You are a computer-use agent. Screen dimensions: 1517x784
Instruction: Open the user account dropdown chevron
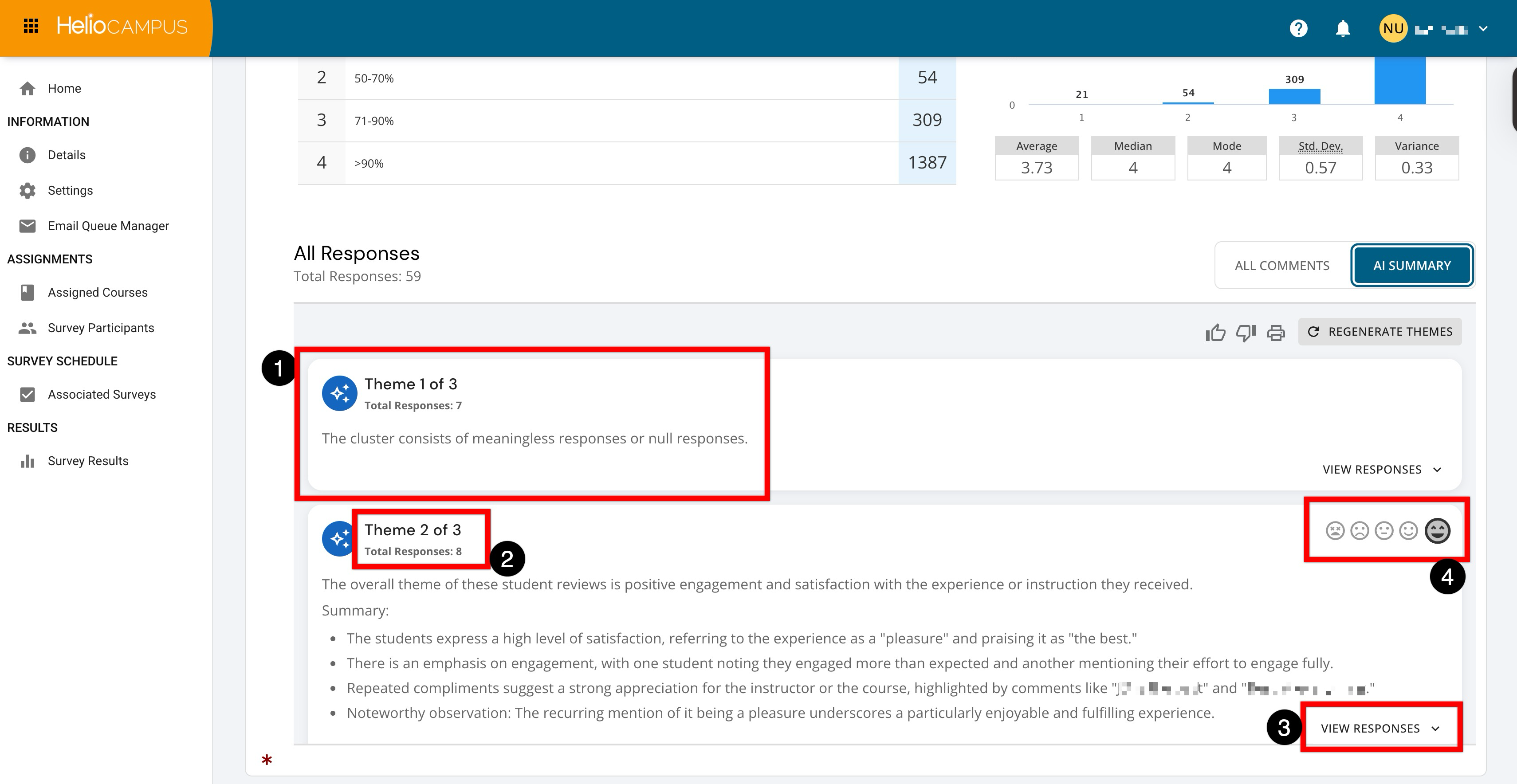[1483, 28]
